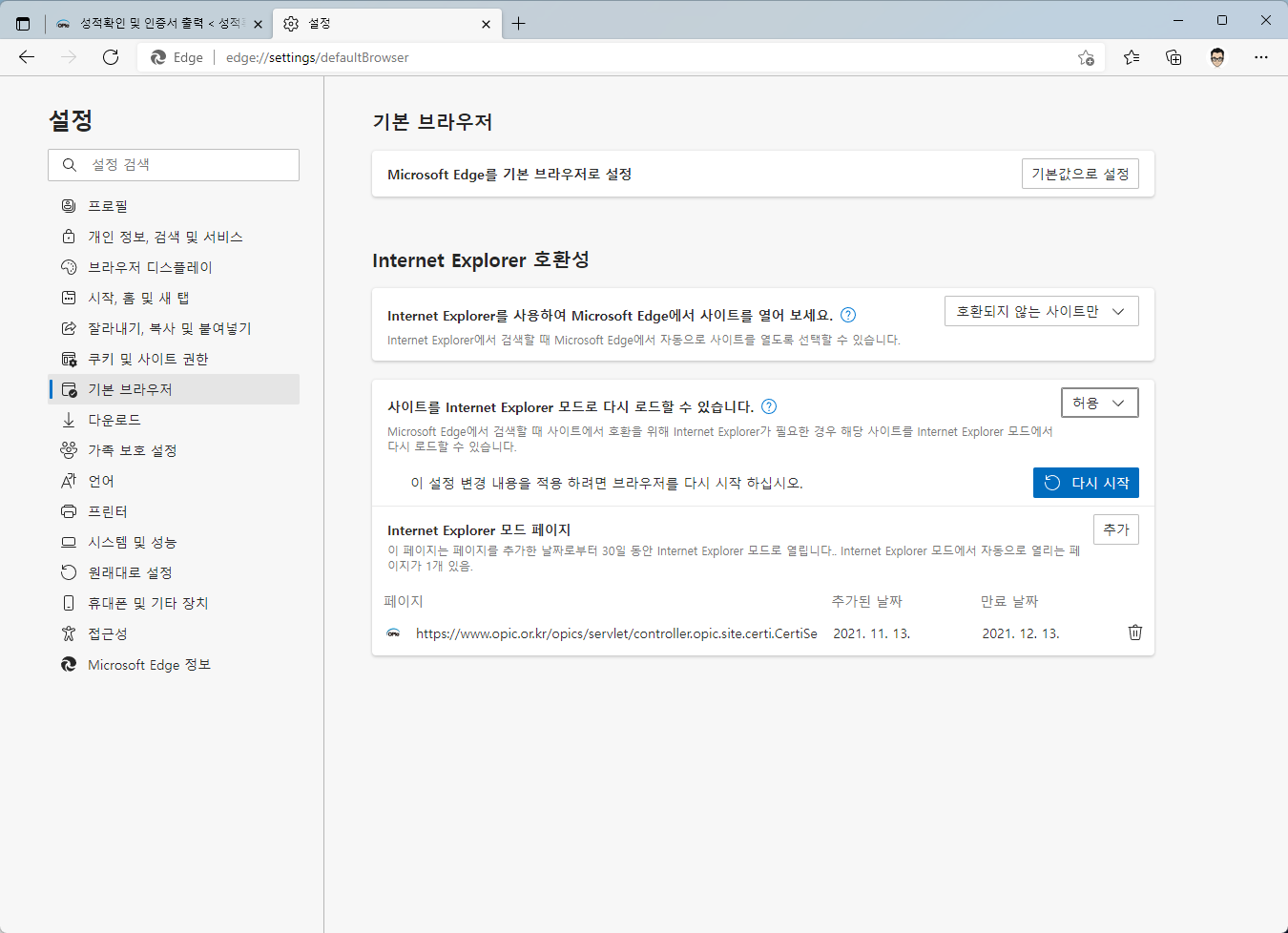Go back with the back arrow
Screen dimensions: 1288x933
point(27,57)
